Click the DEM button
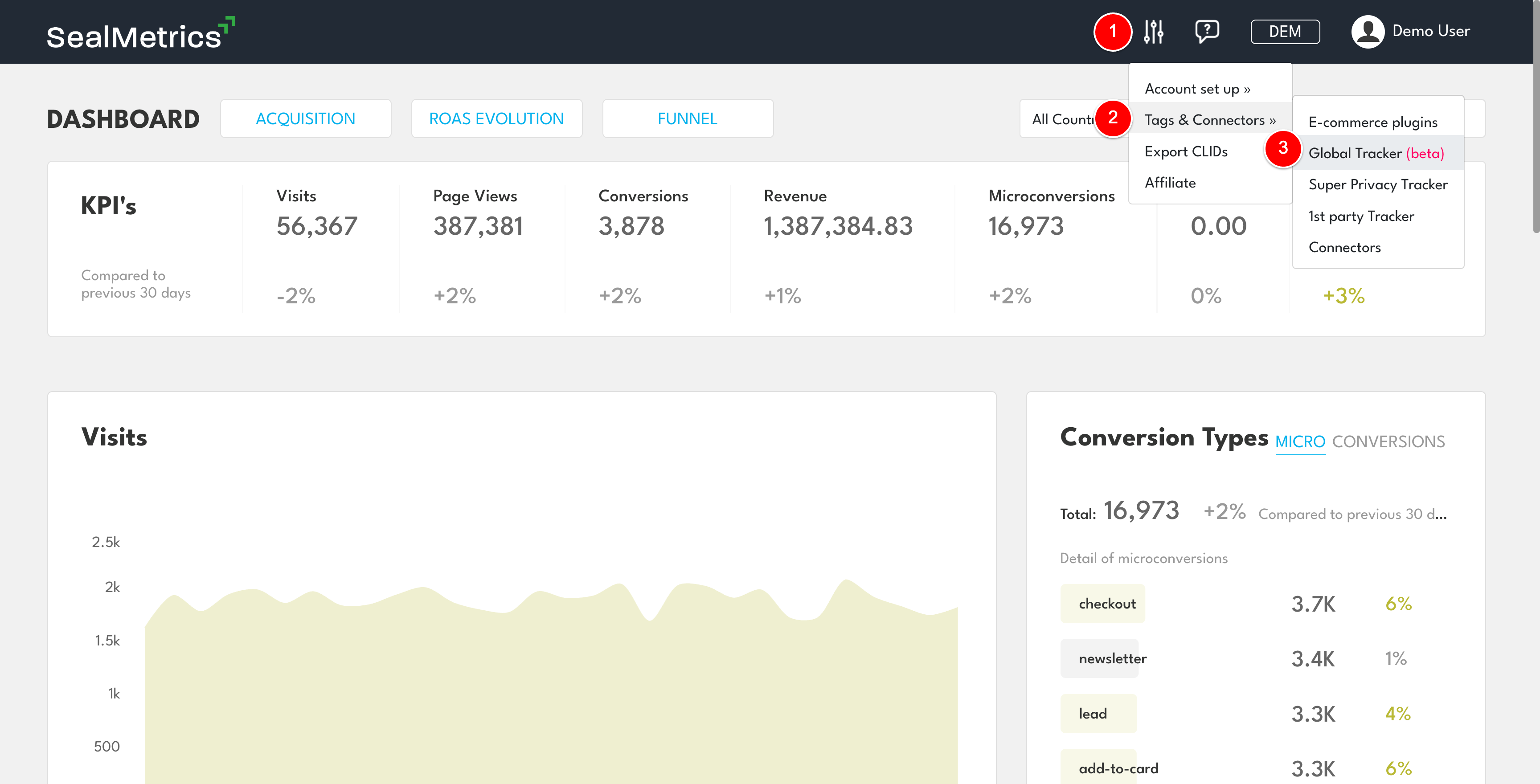Image resolution: width=1540 pixels, height=784 pixels. (x=1285, y=31)
